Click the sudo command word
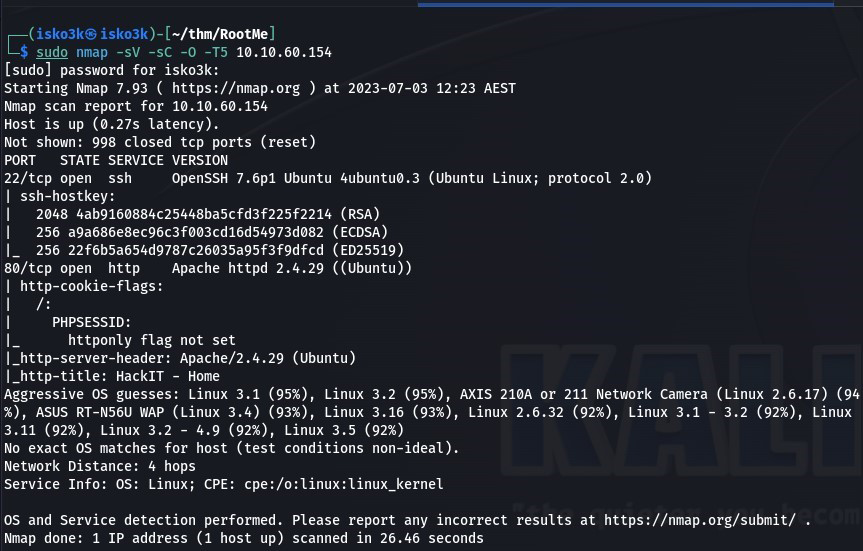Viewport: 863px width, 551px height. 51,52
